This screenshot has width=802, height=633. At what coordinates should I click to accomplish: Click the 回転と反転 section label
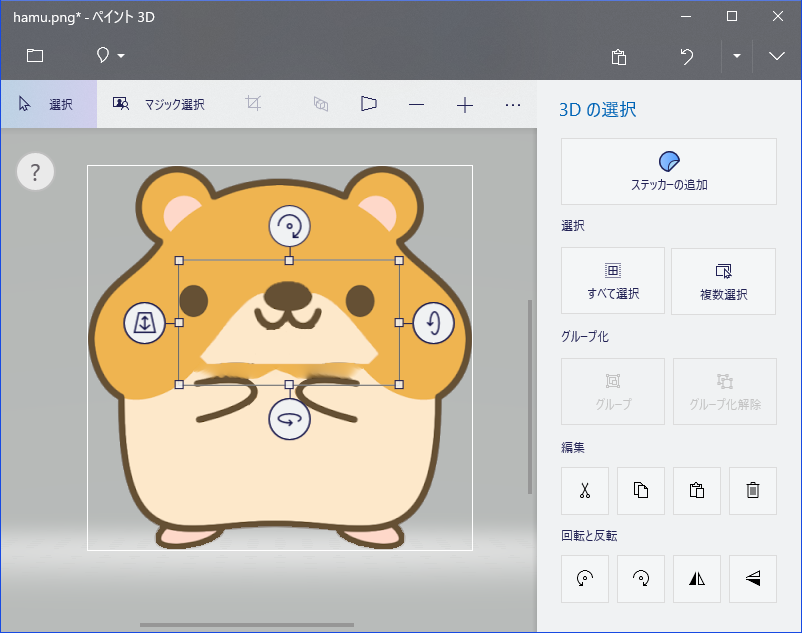[x=589, y=535]
